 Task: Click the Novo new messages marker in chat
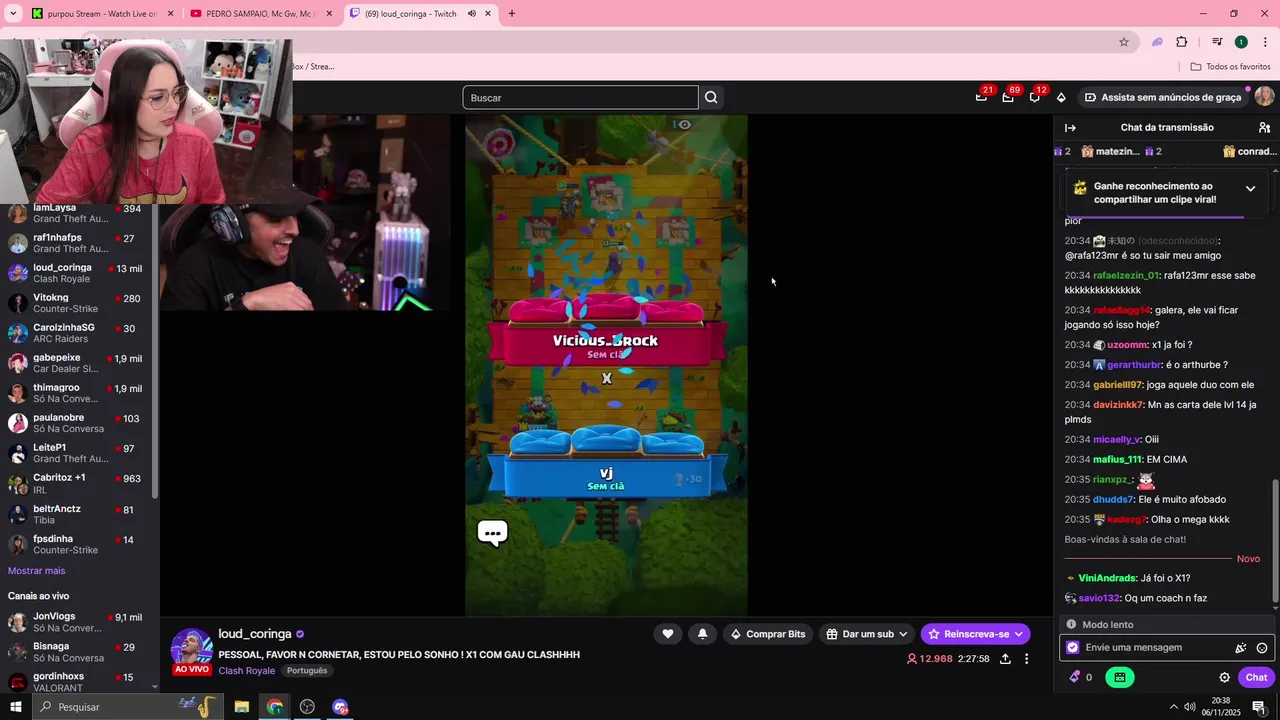(1248, 559)
